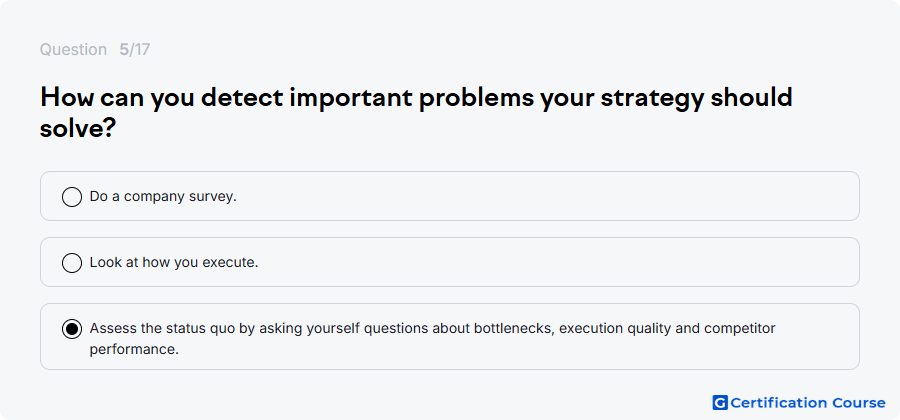
Task: Click the "Assess the status quo" answer text
Action: (432, 339)
